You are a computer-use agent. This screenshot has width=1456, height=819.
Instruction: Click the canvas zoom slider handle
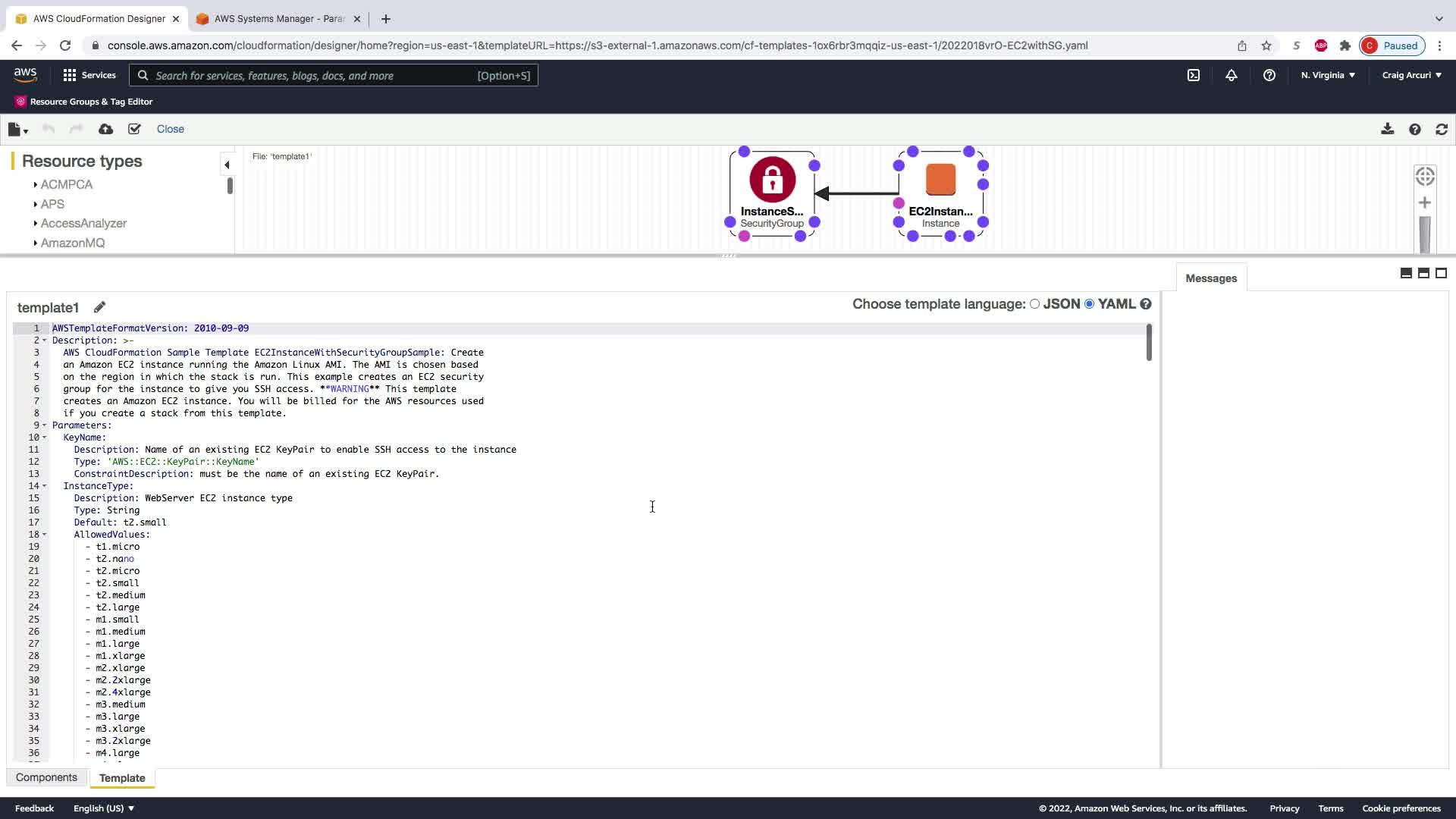1425,234
